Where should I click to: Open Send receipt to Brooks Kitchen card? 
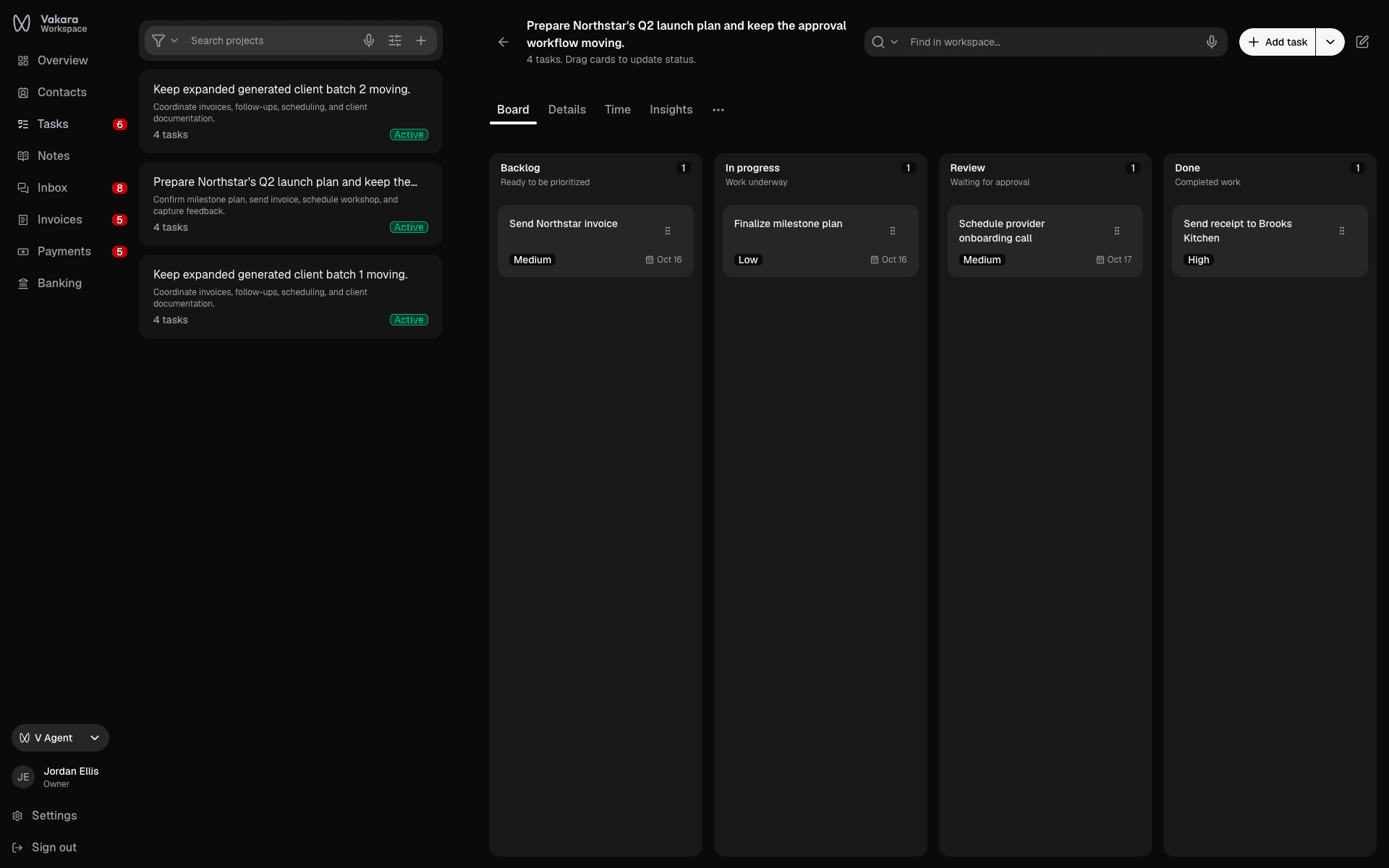pos(1270,241)
